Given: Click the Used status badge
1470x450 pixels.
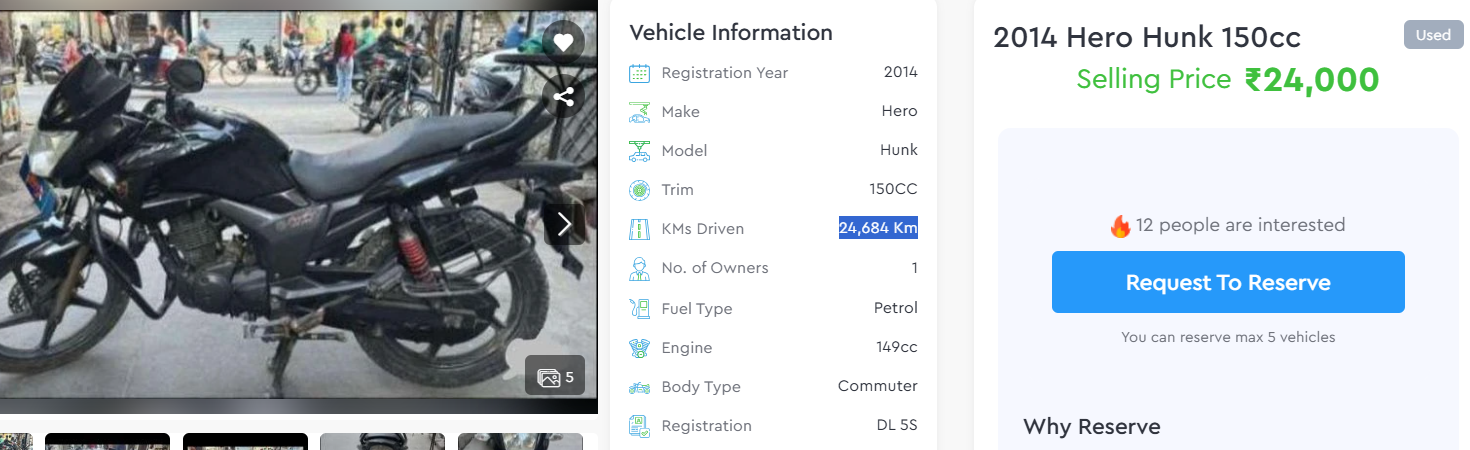Looking at the screenshot, I should point(1433,35).
